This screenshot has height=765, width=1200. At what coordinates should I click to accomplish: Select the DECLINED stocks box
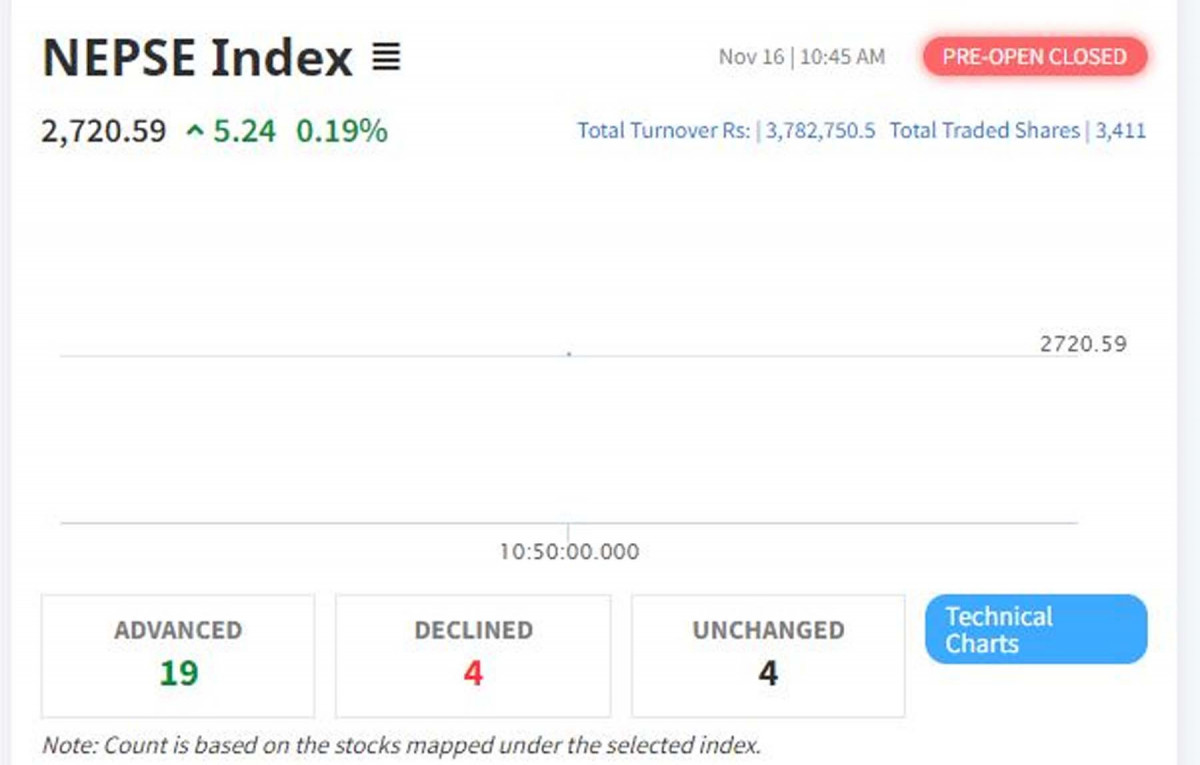[x=473, y=655]
